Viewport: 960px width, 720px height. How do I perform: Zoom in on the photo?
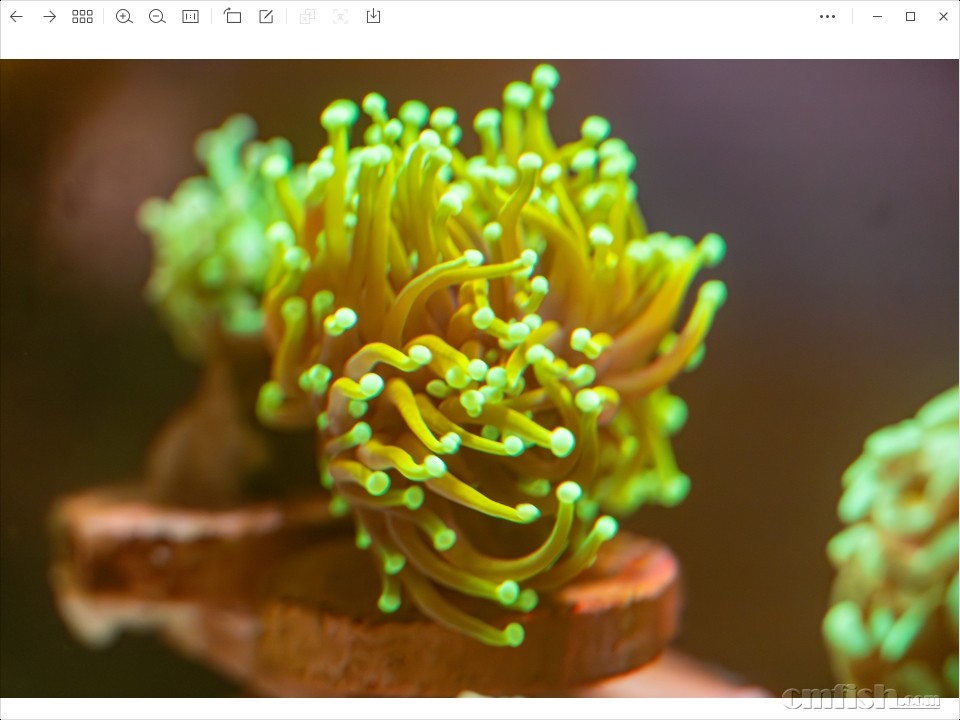(x=124, y=16)
